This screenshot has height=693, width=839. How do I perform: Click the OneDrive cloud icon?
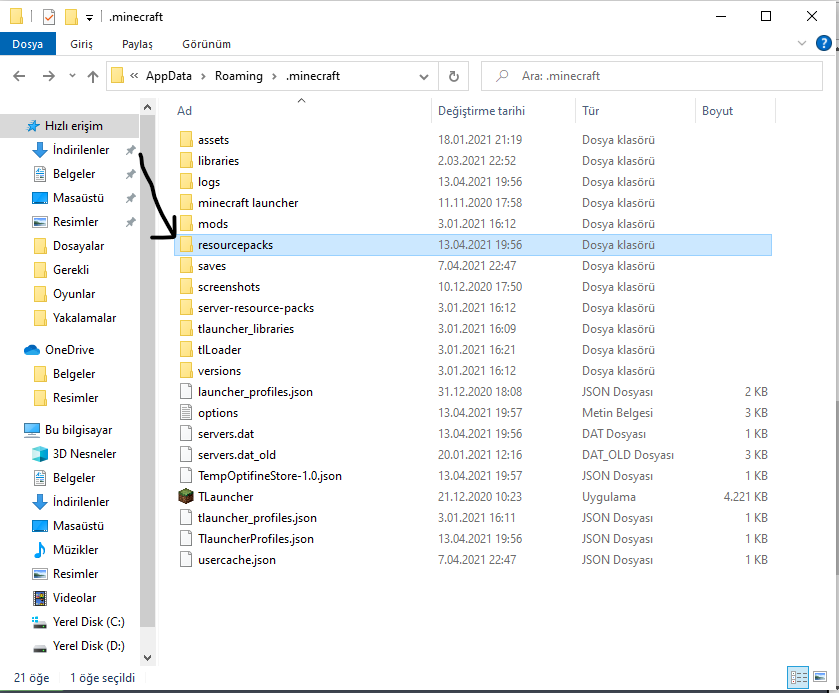[x=32, y=350]
